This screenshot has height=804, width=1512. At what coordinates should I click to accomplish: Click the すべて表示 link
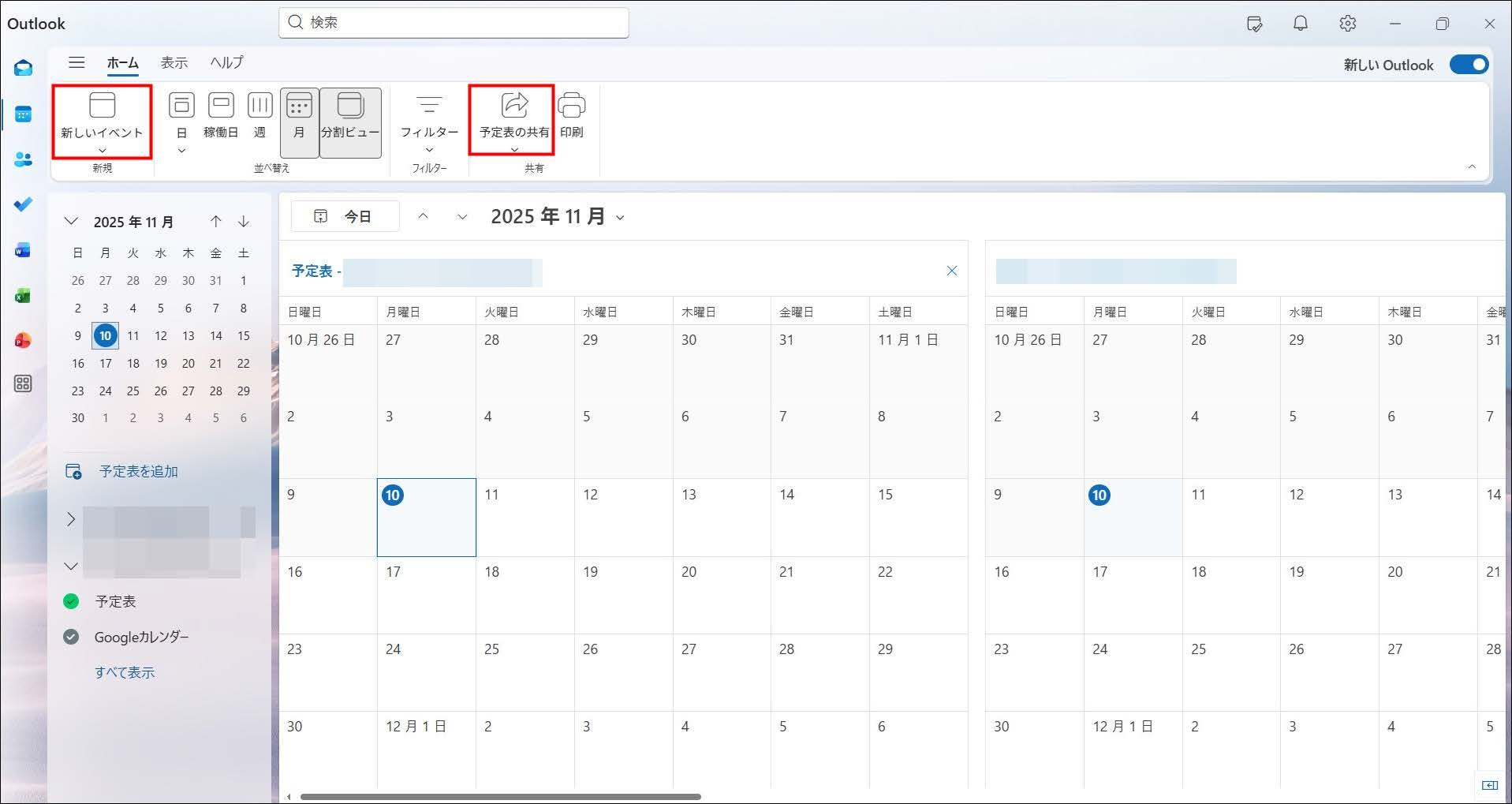tap(125, 672)
